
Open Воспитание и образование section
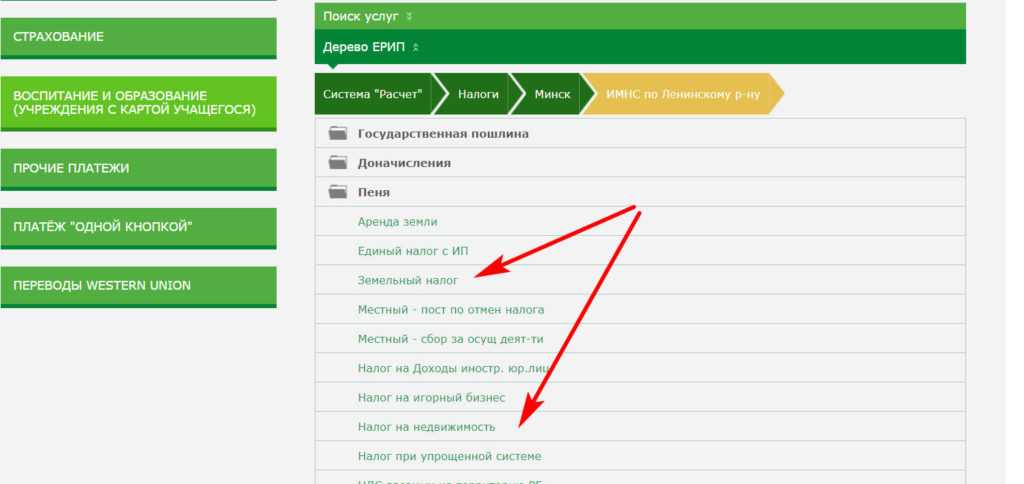(137, 102)
